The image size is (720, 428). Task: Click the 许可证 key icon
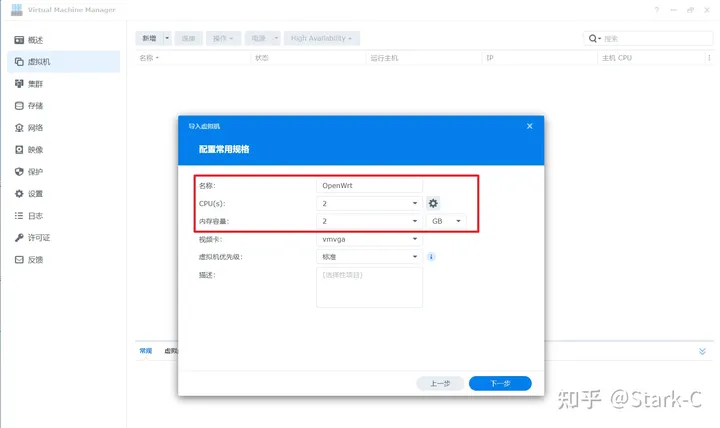(x=19, y=237)
